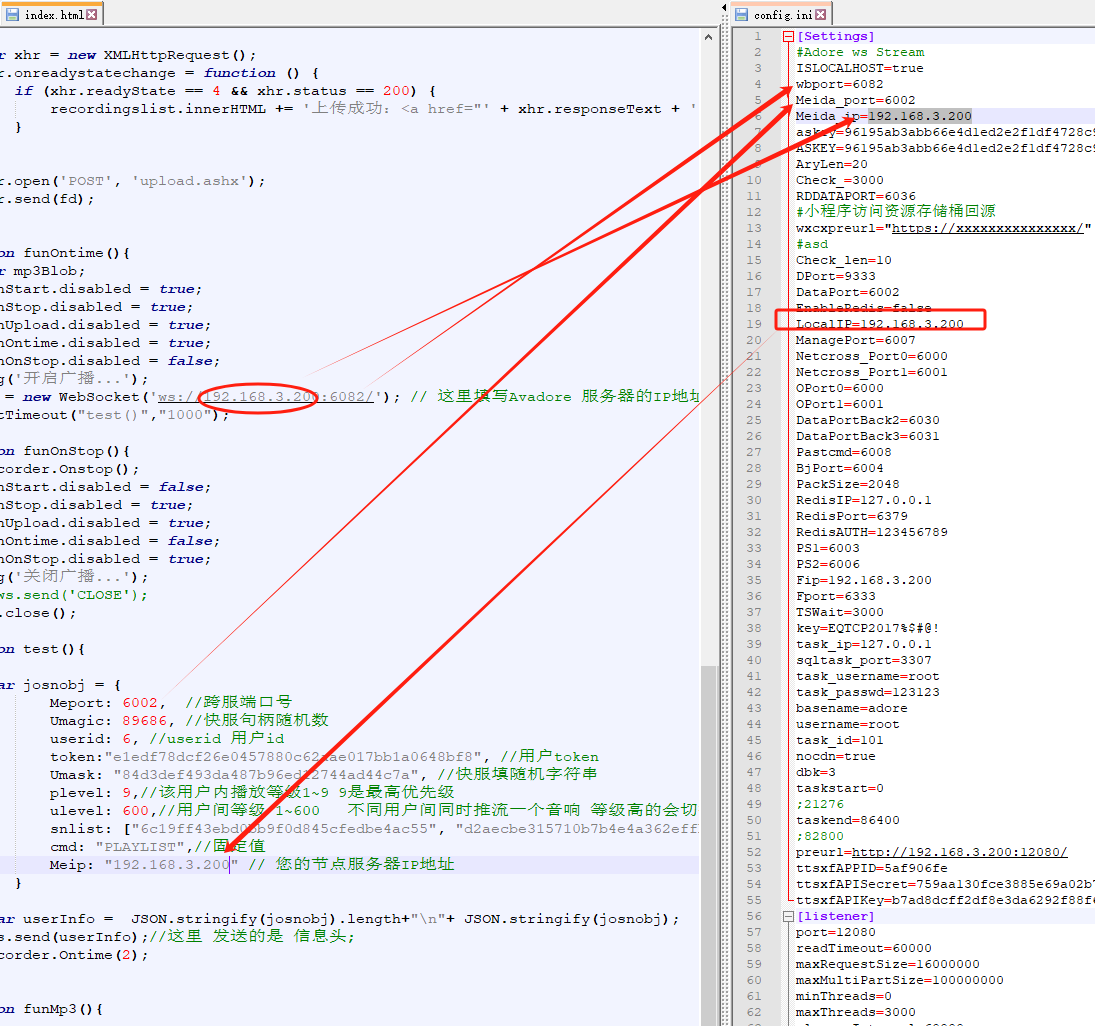Click the key=EQTCP2017%$#@! line
The image size is (1095, 1026).
tap(867, 628)
